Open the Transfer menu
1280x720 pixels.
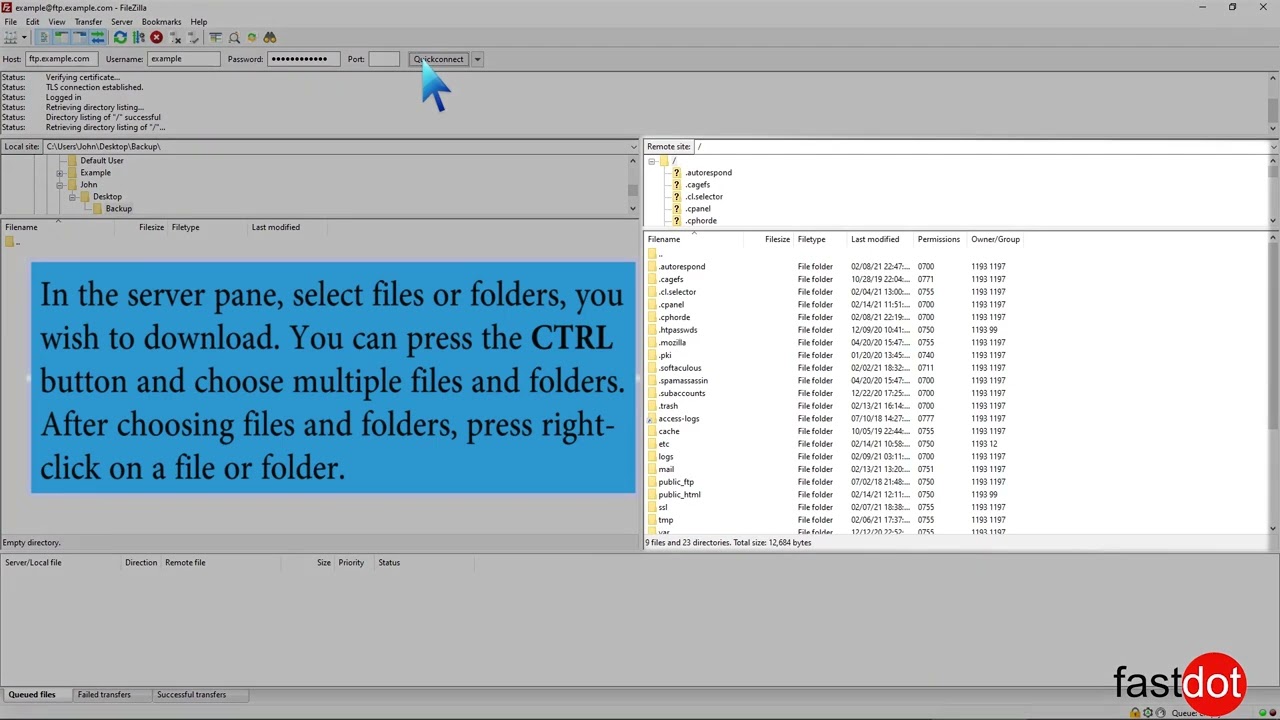click(x=88, y=21)
